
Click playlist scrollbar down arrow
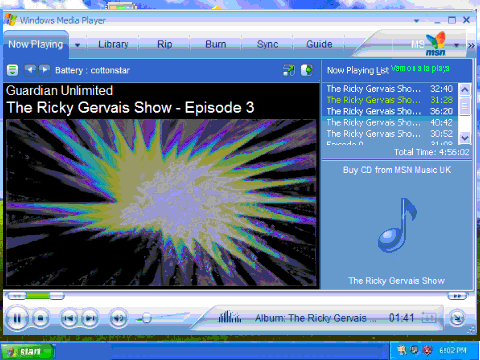[465, 137]
